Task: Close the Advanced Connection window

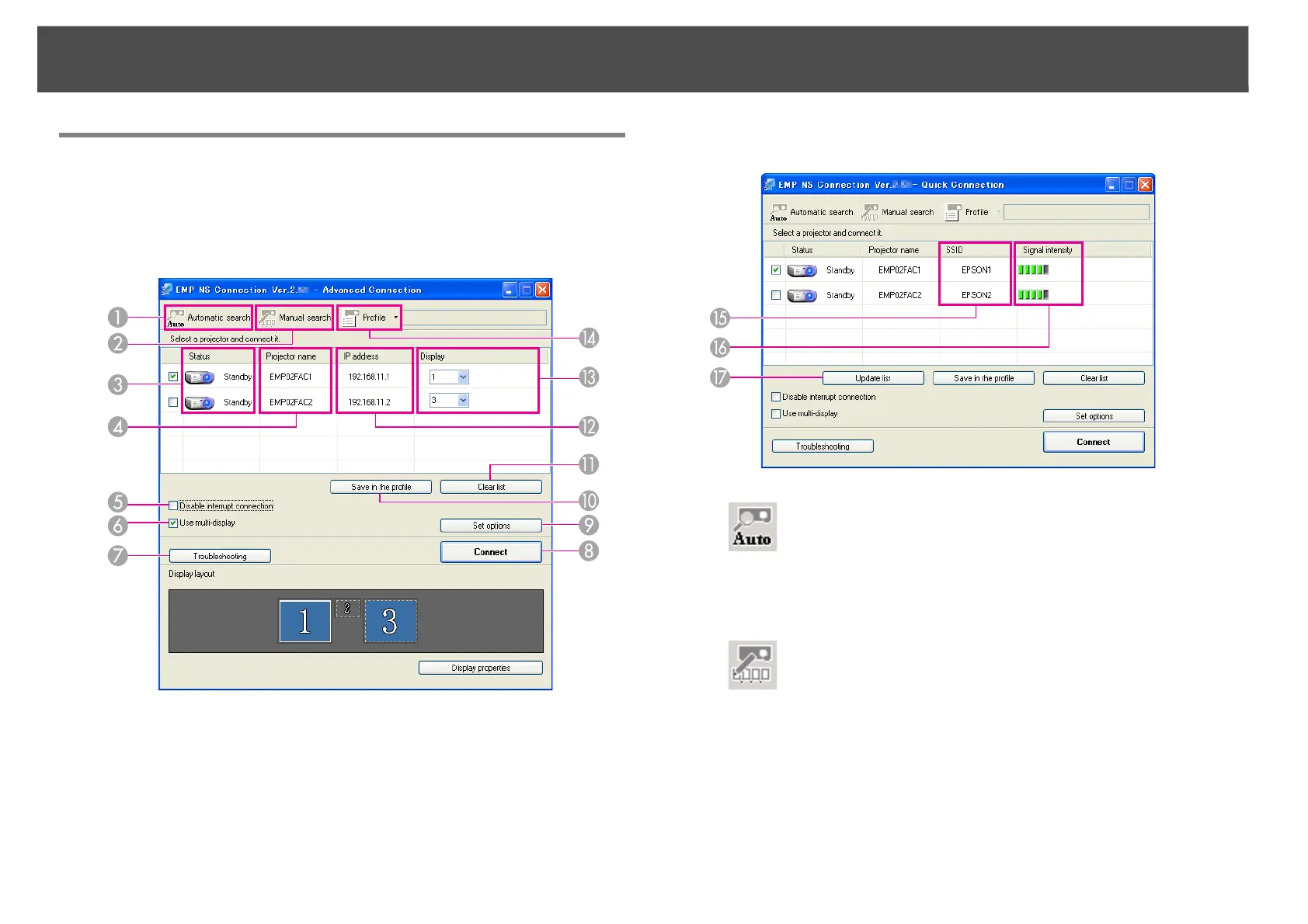Action: [543, 290]
